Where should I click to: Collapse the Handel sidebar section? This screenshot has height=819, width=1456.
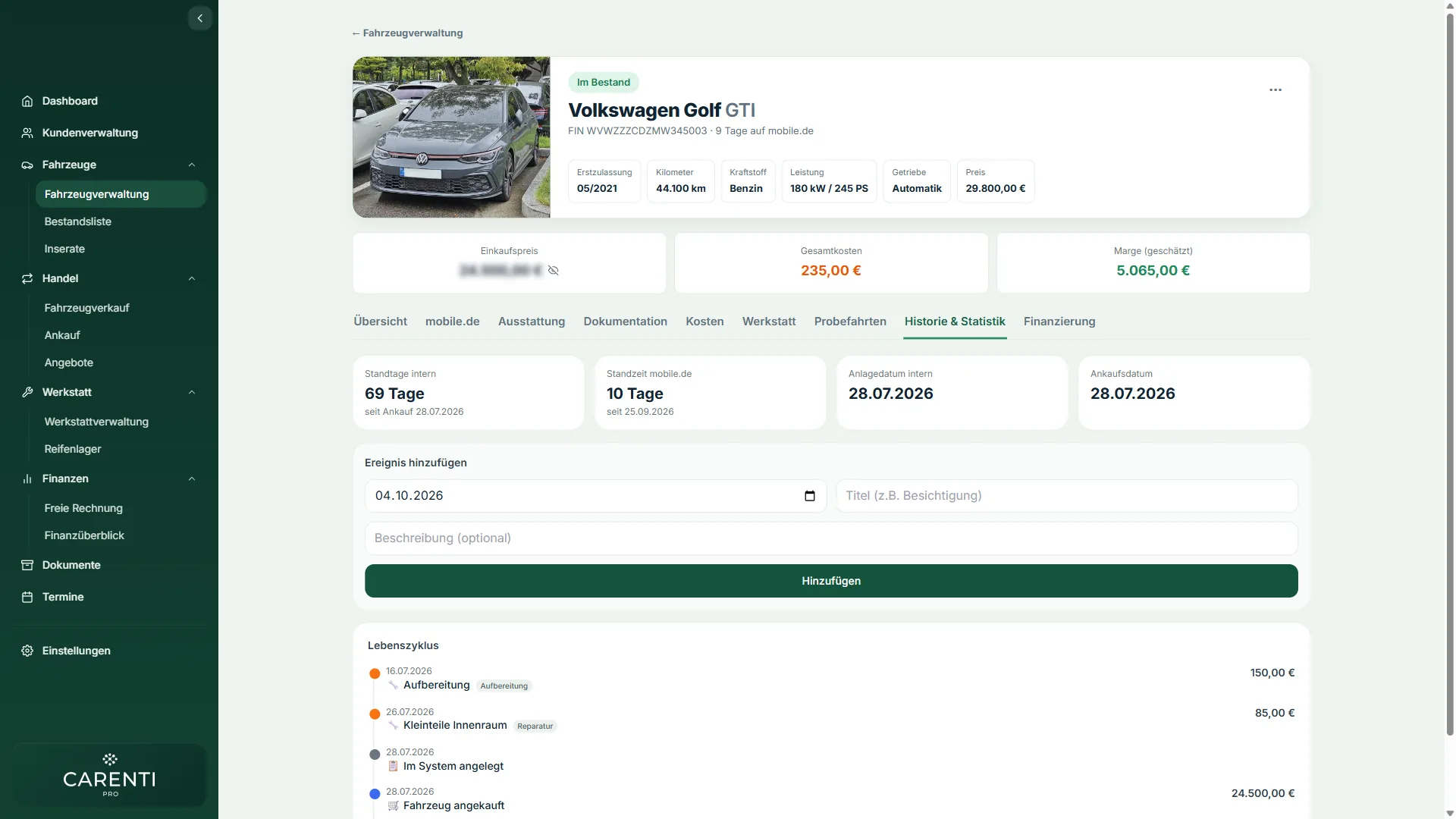[192, 278]
